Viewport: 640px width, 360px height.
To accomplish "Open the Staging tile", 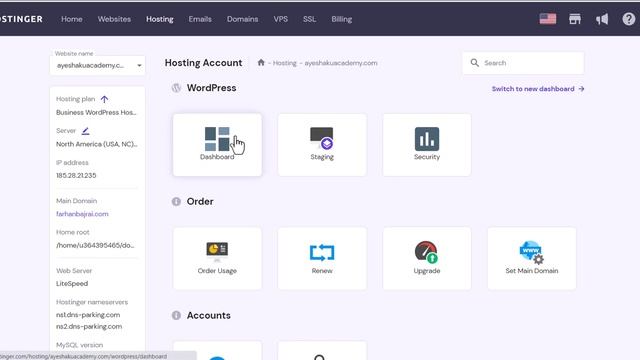I will (x=322, y=145).
